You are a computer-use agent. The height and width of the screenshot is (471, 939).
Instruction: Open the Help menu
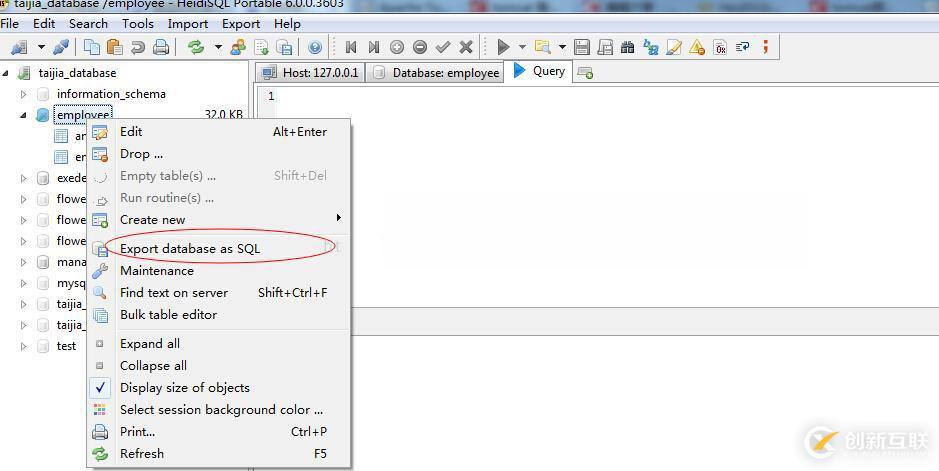coord(287,24)
